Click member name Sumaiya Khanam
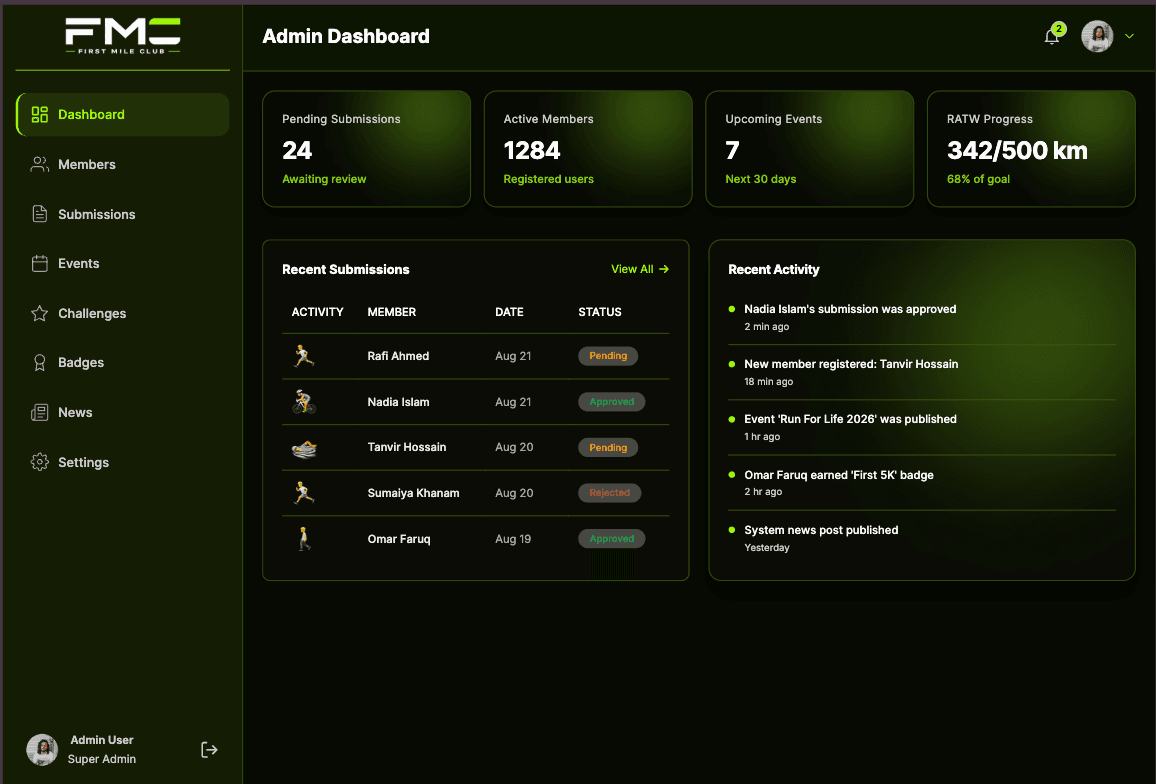Screen dimensions: 1156x784 tap(414, 493)
